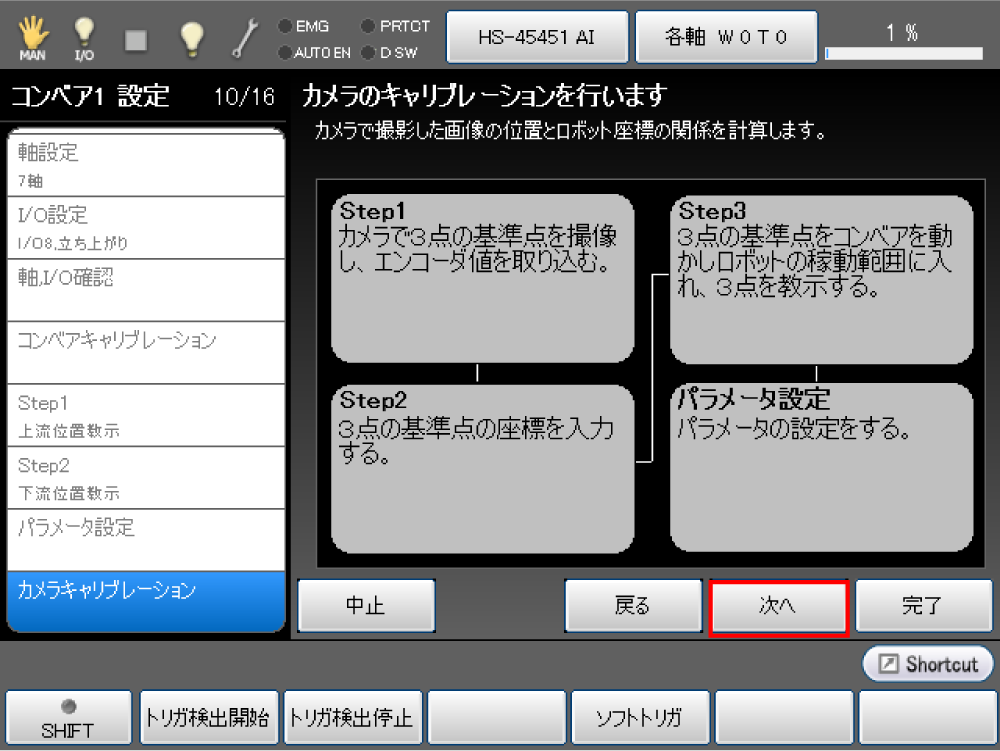Click the Step3 description box
The width and height of the screenshot is (1000, 751).
click(x=820, y=279)
